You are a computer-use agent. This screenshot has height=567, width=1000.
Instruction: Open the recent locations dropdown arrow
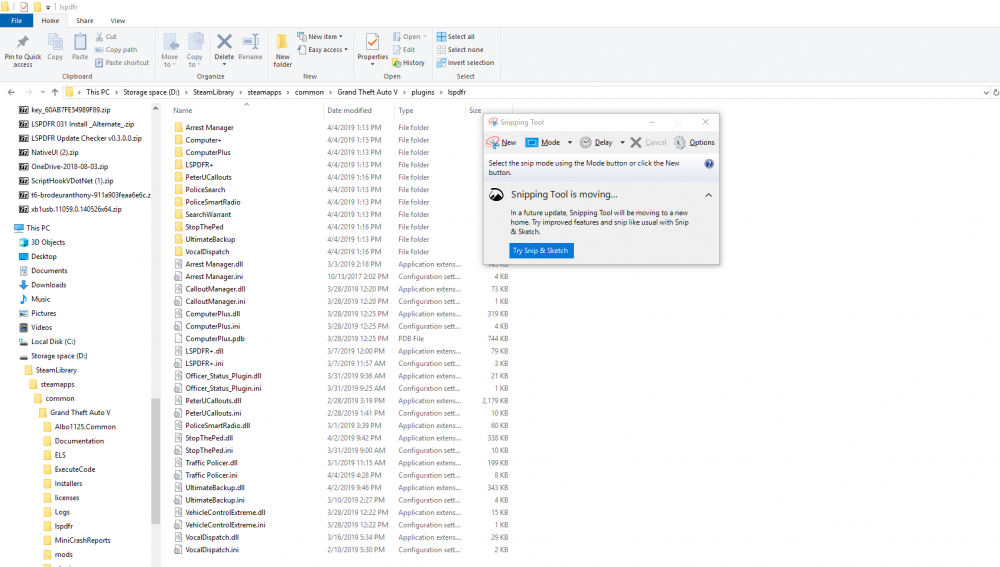42,92
